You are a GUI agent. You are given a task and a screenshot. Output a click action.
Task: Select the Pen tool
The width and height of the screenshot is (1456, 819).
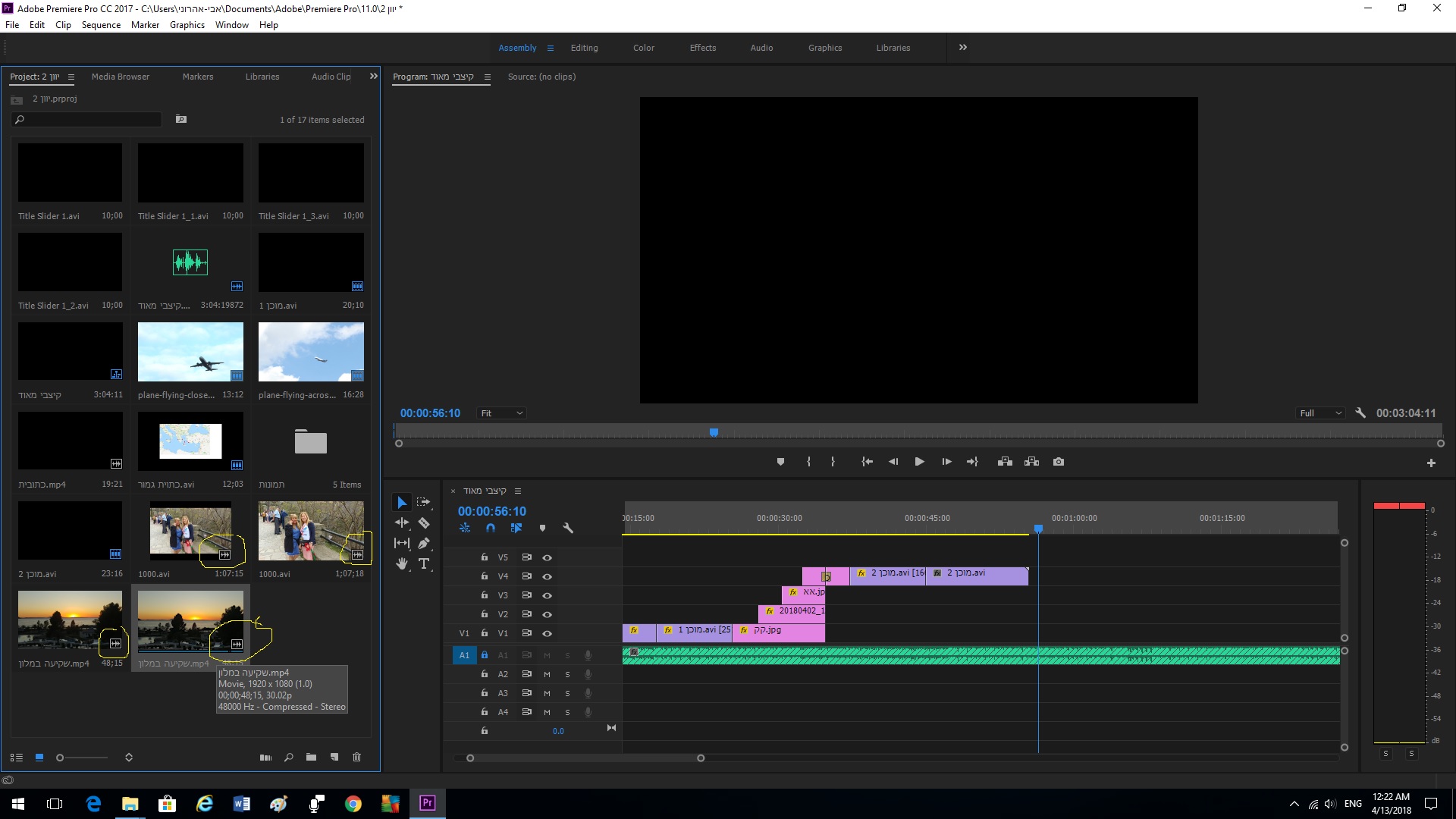424,543
